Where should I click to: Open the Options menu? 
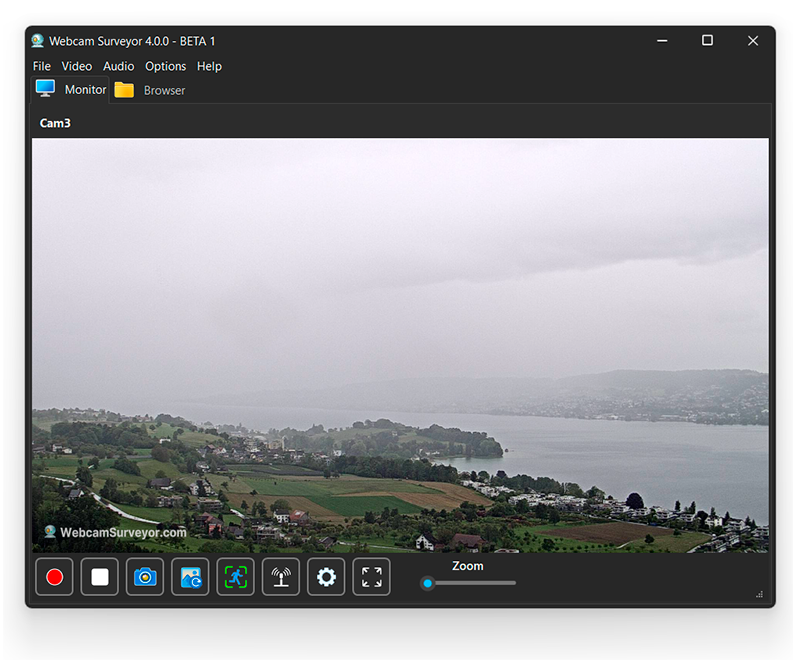(x=166, y=66)
